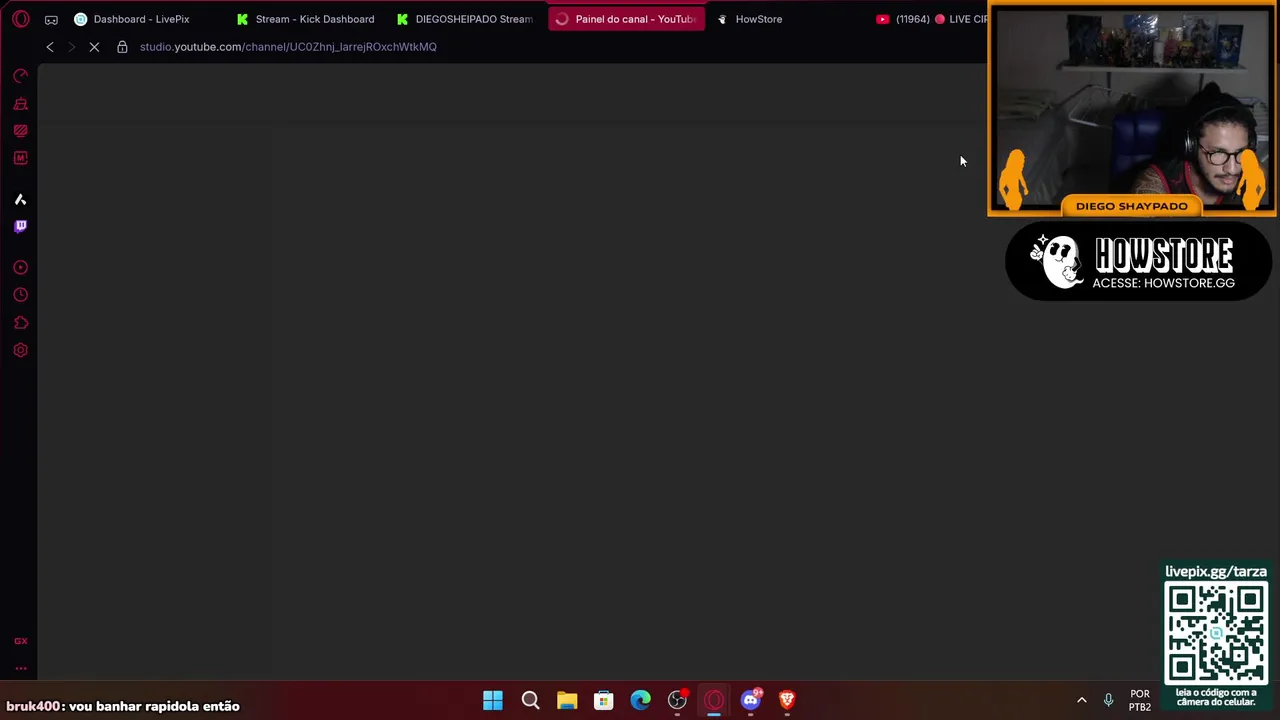This screenshot has height=720, width=1280.
Task: Click Opera GX icon in the taskbar
Action: [714, 701]
